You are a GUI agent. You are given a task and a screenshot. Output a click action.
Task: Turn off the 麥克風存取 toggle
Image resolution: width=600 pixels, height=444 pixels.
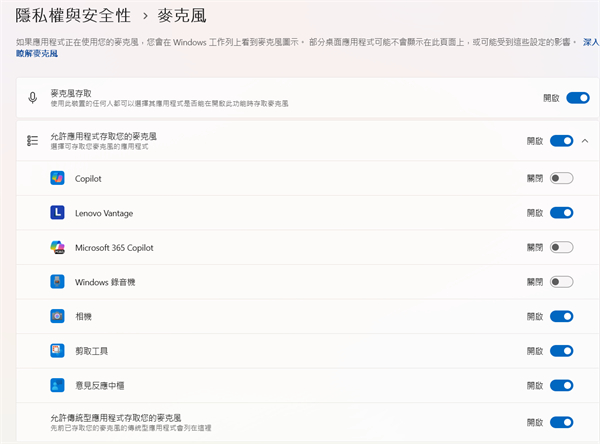pos(577,98)
